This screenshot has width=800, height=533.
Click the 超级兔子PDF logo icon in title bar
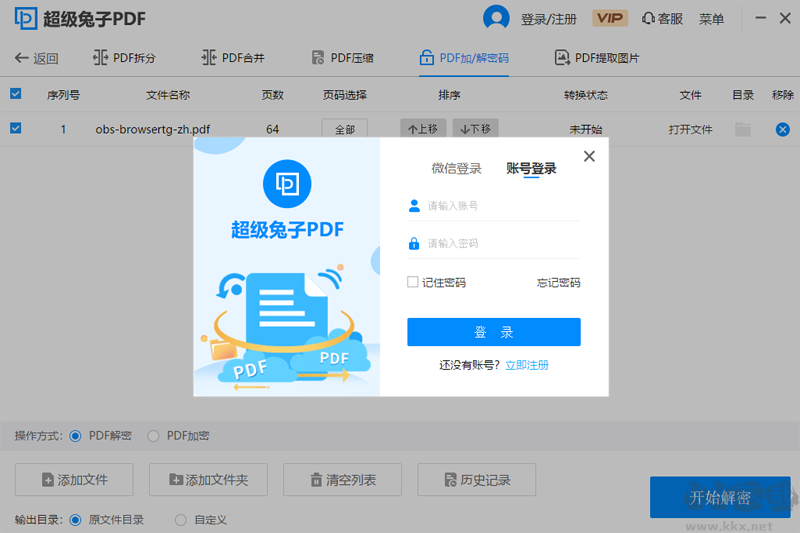[26, 19]
